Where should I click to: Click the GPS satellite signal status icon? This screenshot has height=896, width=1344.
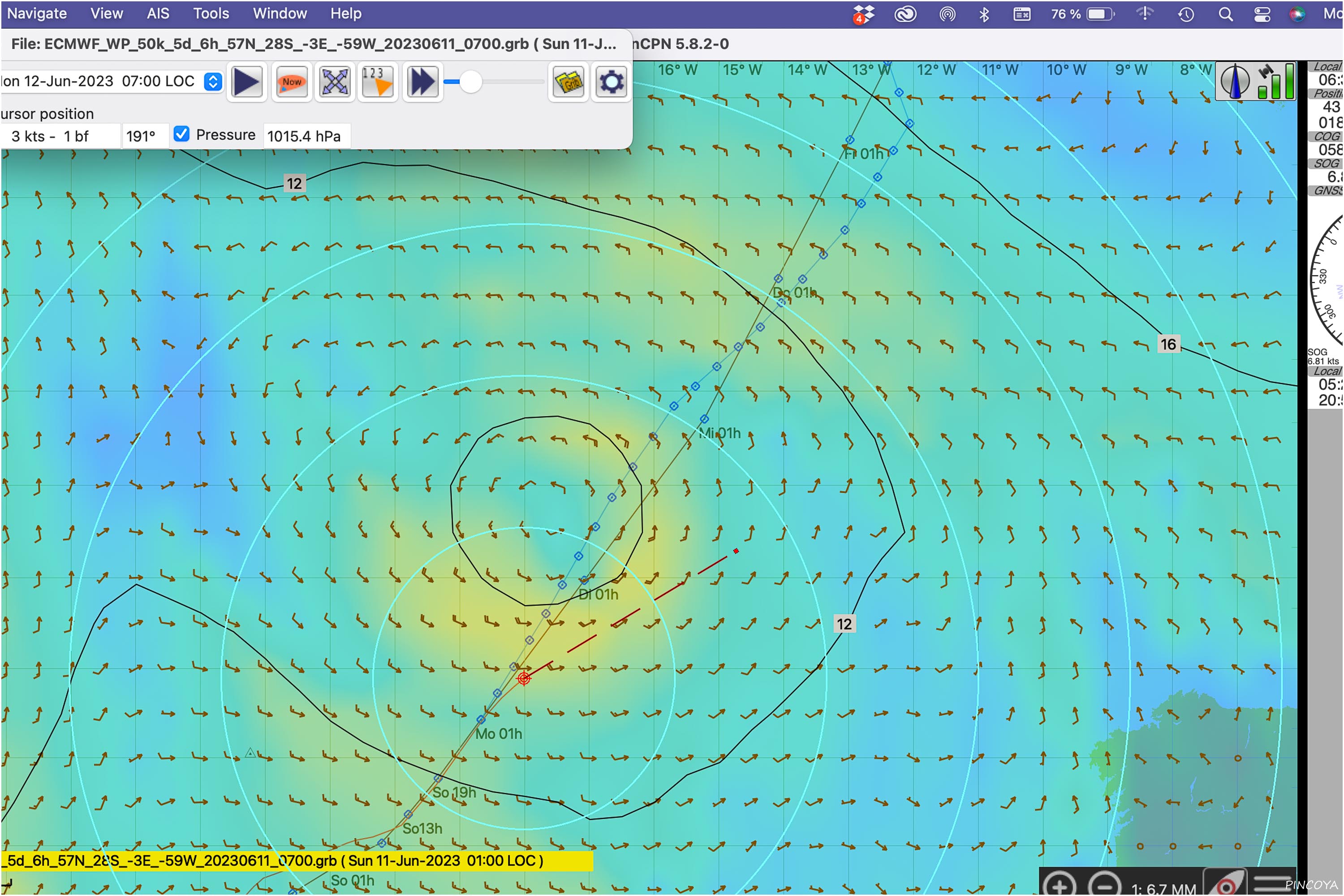pyautogui.click(x=1275, y=81)
